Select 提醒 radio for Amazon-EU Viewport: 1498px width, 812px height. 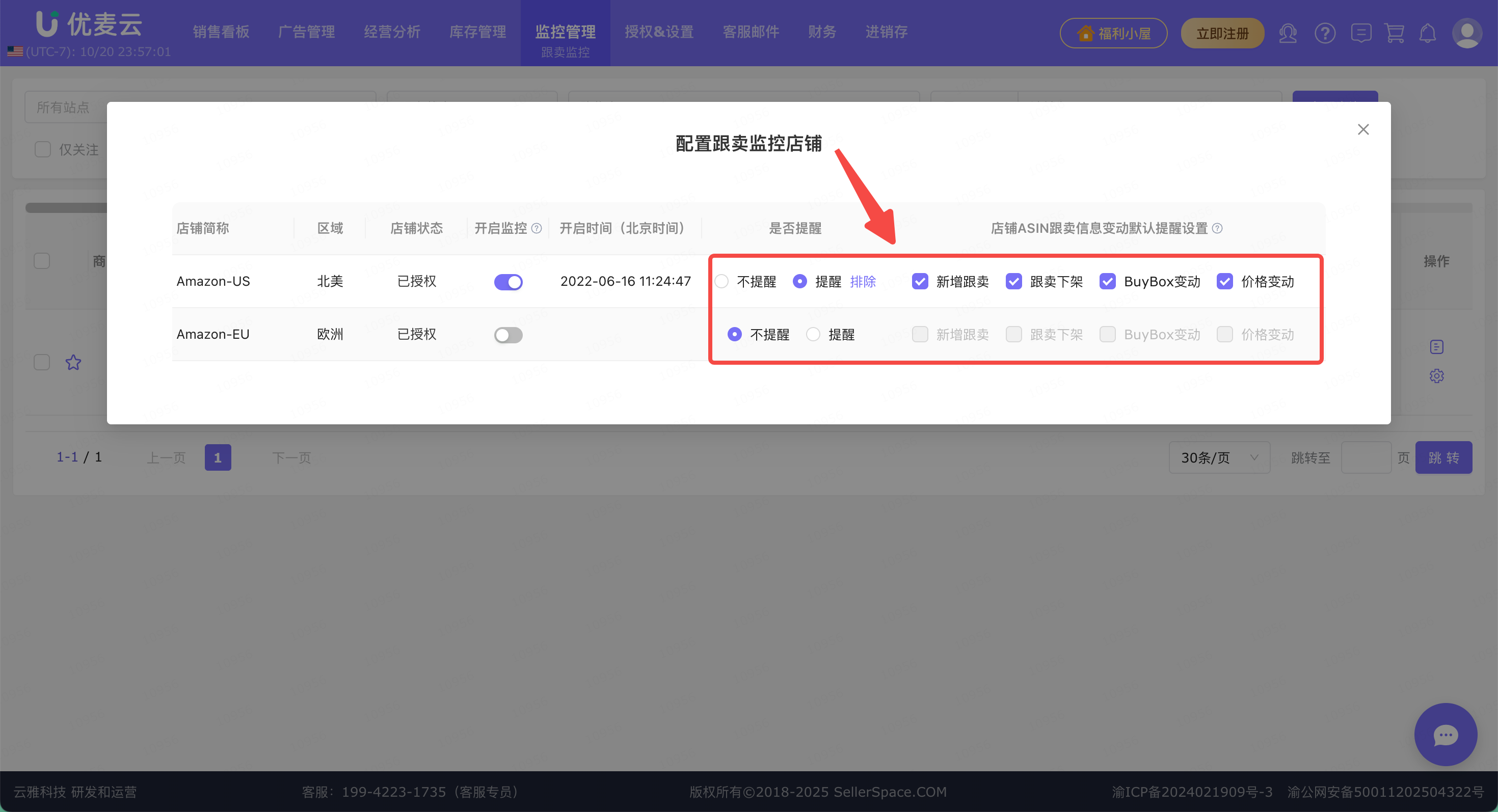(x=813, y=334)
